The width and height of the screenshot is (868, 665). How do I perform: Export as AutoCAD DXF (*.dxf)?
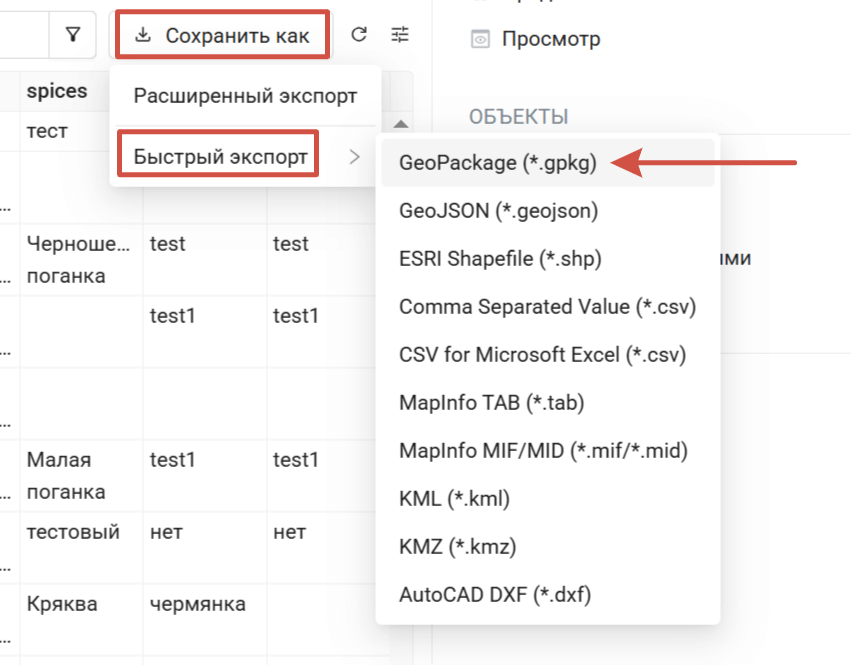pyautogui.click(x=495, y=595)
